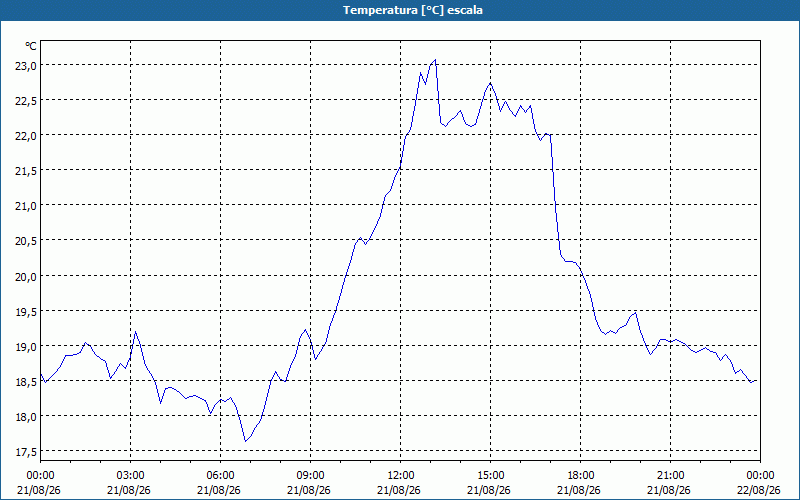This screenshot has width=800, height=500.
Task: Click the 15:00 time axis label
Action: click(x=490, y=475)
